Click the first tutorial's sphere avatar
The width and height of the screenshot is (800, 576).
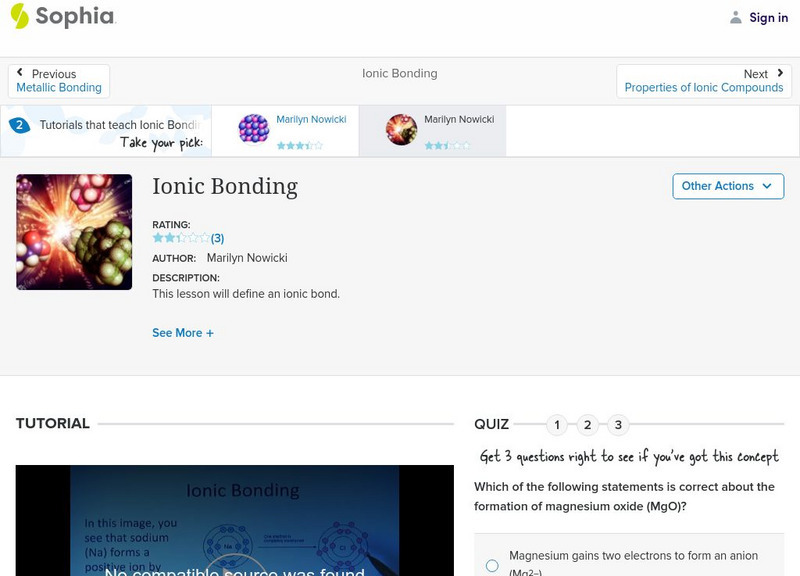[x=251, y=128]
